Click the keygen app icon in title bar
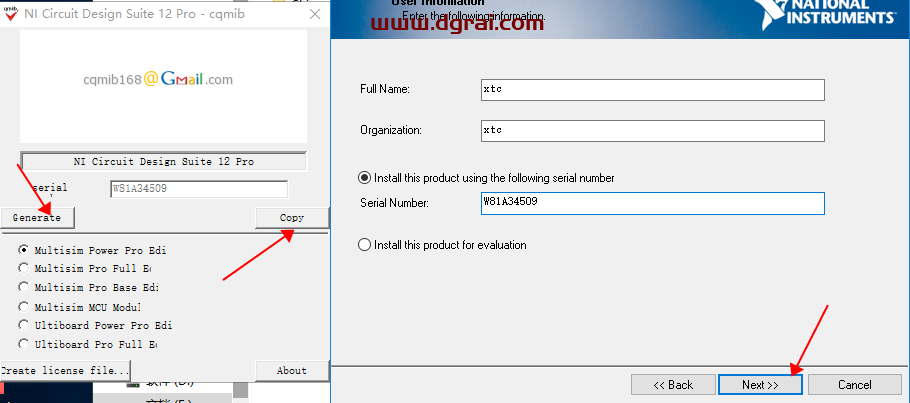The height and width of the screenshot is (403, 910). [x=11, y=14]
